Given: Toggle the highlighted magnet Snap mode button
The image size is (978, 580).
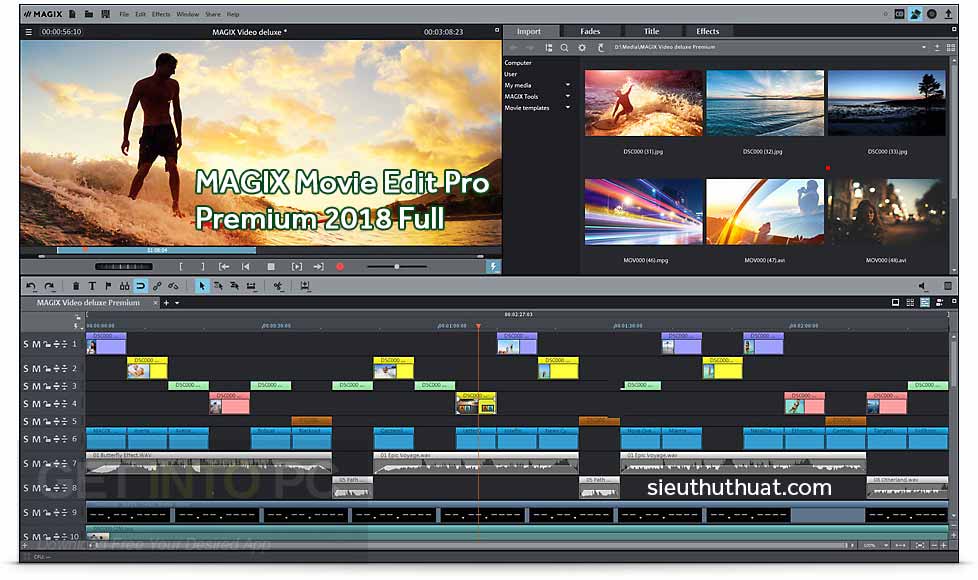Looking at the screenshot, I should 141,286.
